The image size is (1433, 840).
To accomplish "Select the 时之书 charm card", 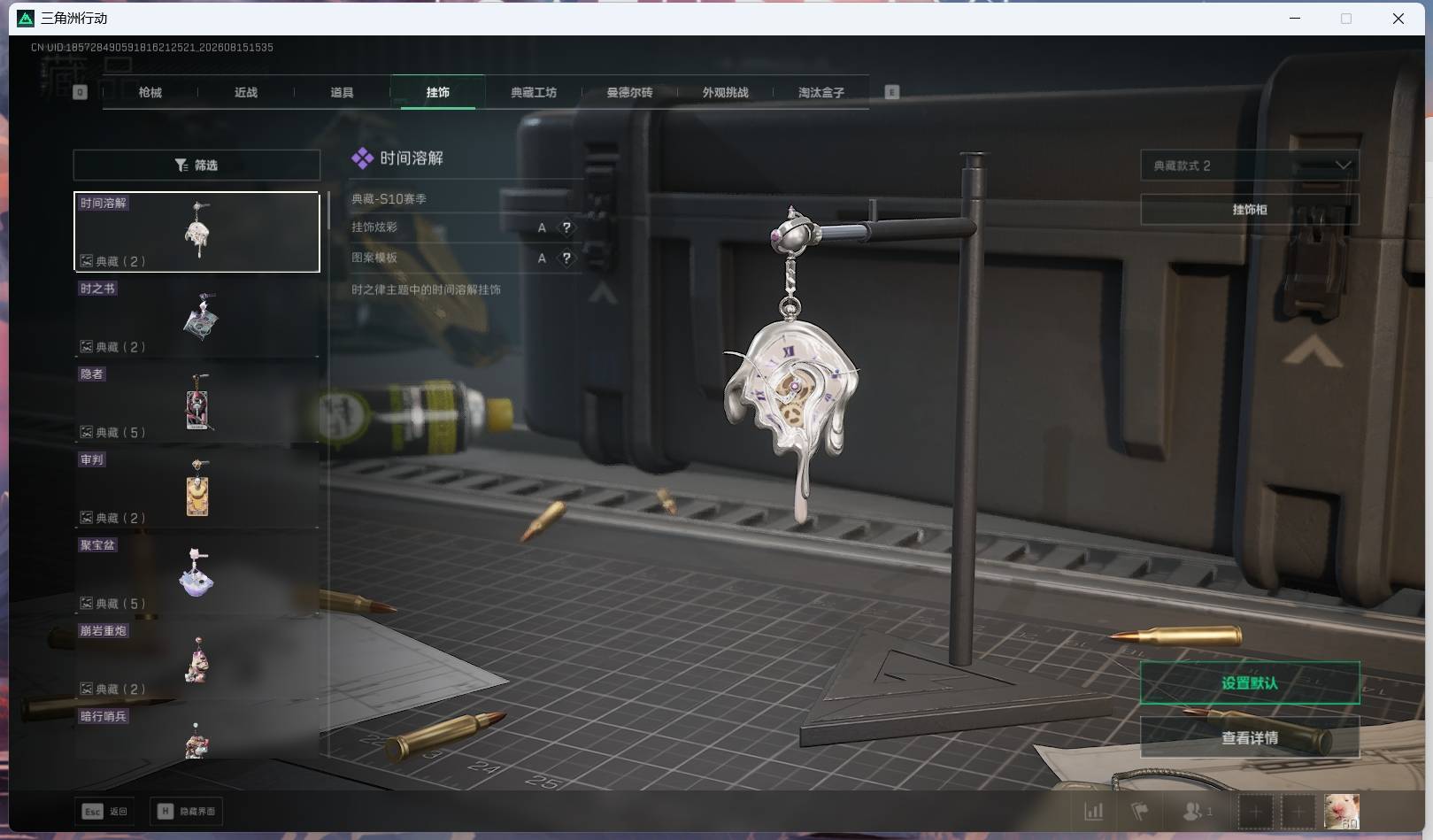I will coord(196,318).
